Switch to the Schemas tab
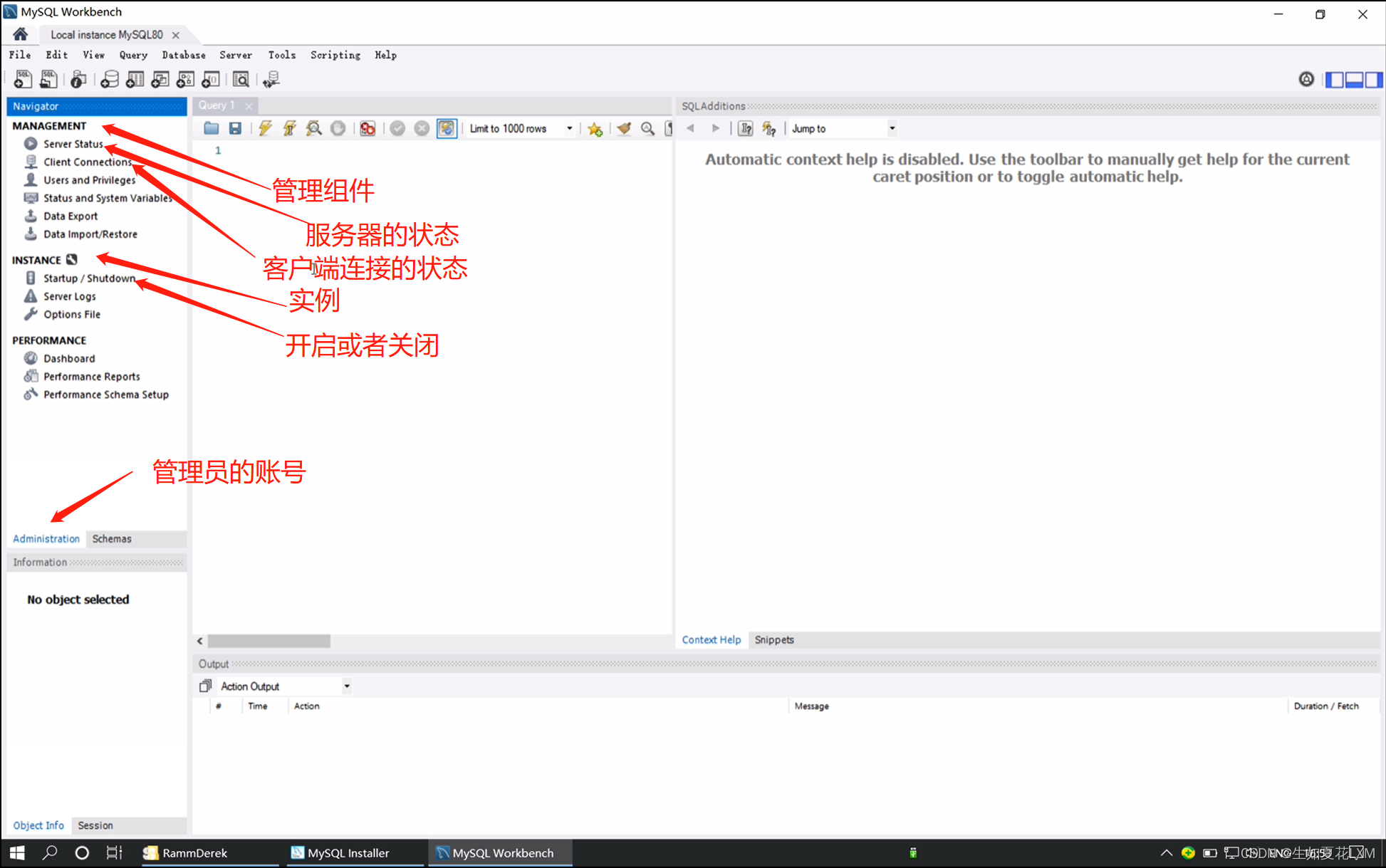1386x868 pixels. [112, 538]
